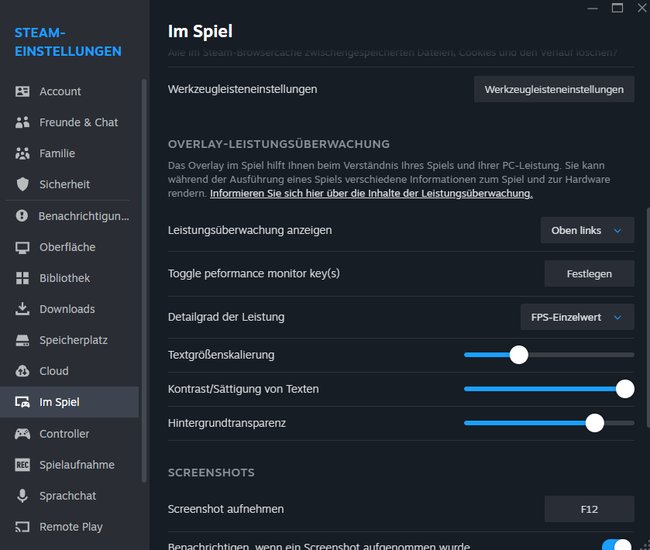The width and height of the screenshot is (650, 550).
Task: Click the STEAM-EINSTELLUNGEN title
Action: pos(68,42)
